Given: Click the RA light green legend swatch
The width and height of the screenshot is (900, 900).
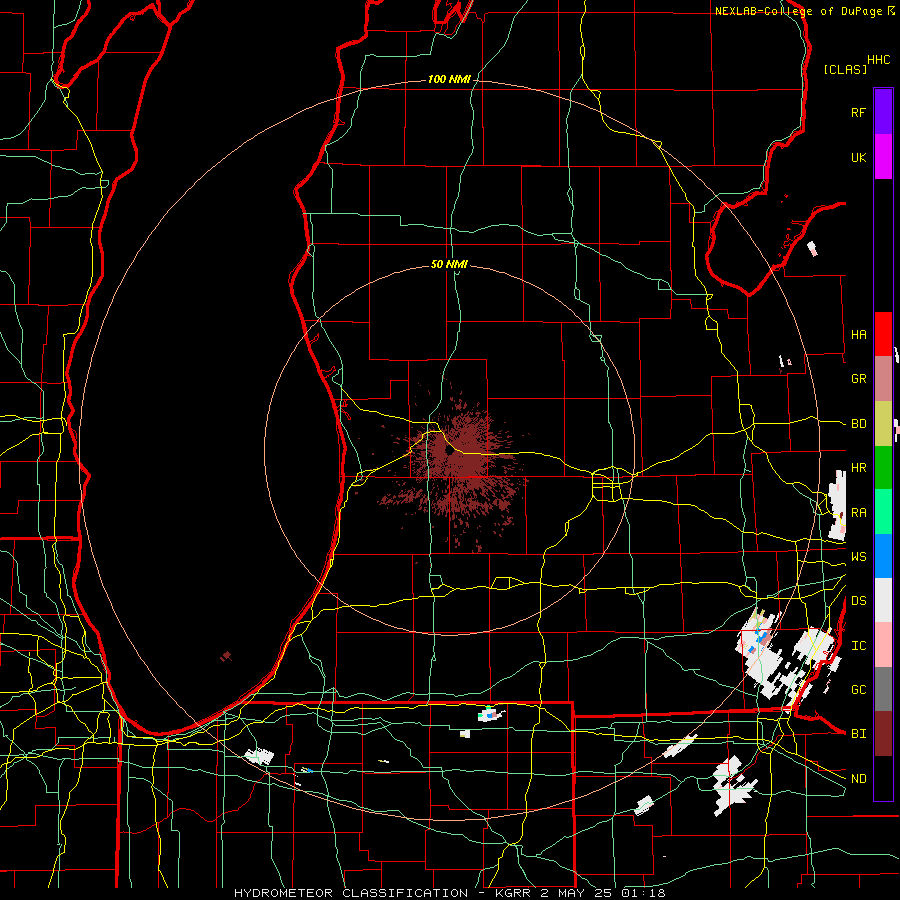Looking at the screenshot, I should click(x=883, y=512).
